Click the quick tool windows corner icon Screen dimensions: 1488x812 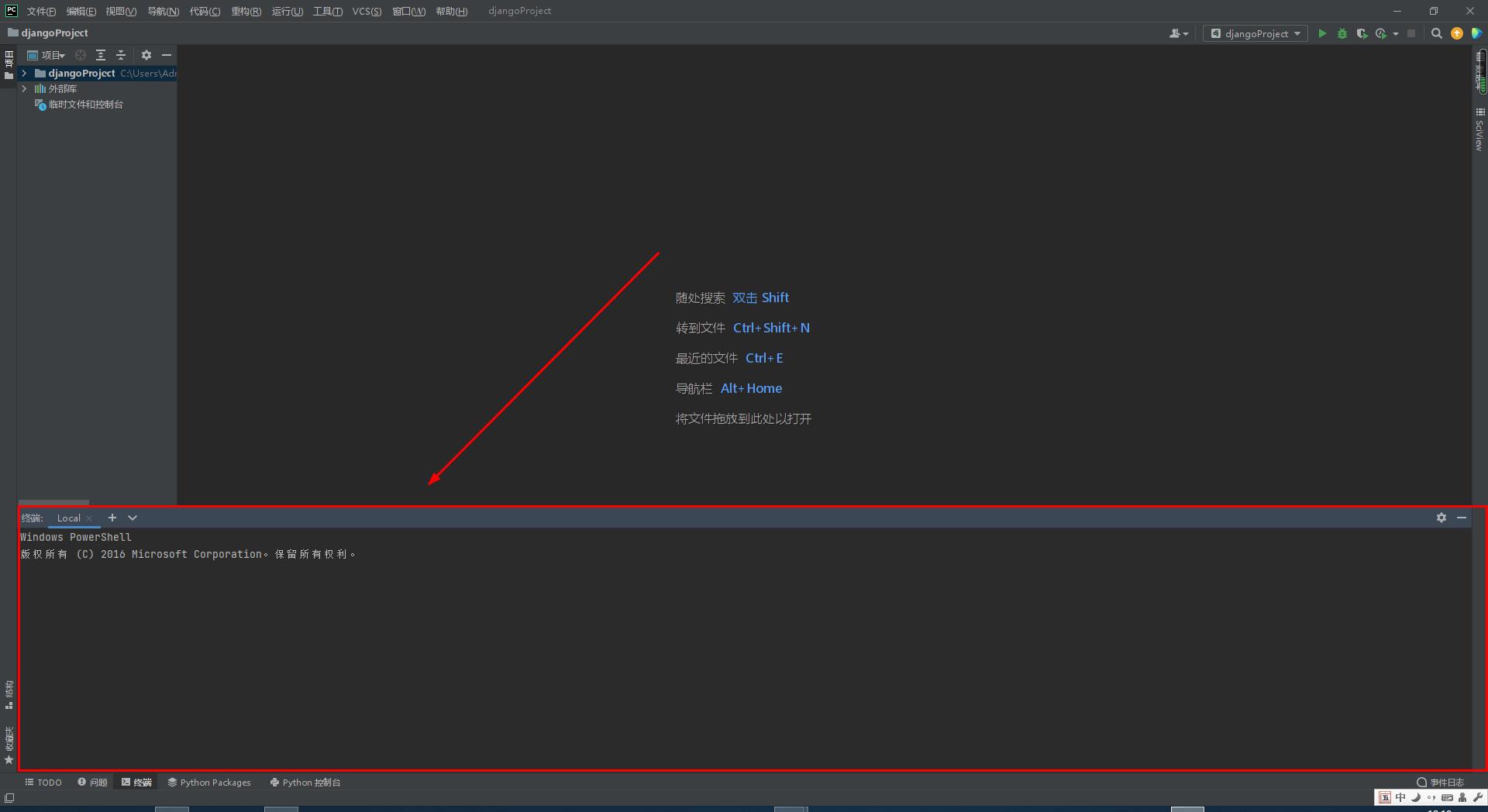9,798
